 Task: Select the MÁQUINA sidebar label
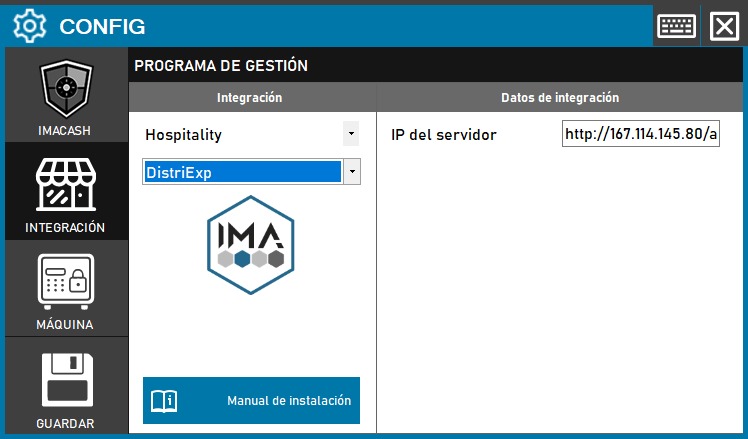[66, 324]
